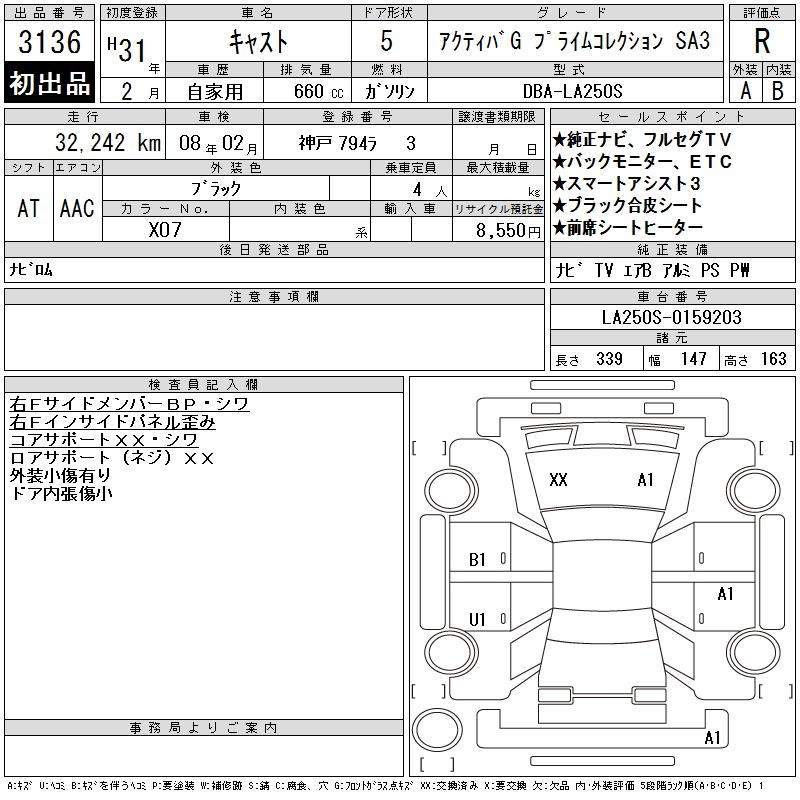Click the recycle deposit 8,550円
The width and height of the screenshot is (800, 800).
tap(508, 231)
